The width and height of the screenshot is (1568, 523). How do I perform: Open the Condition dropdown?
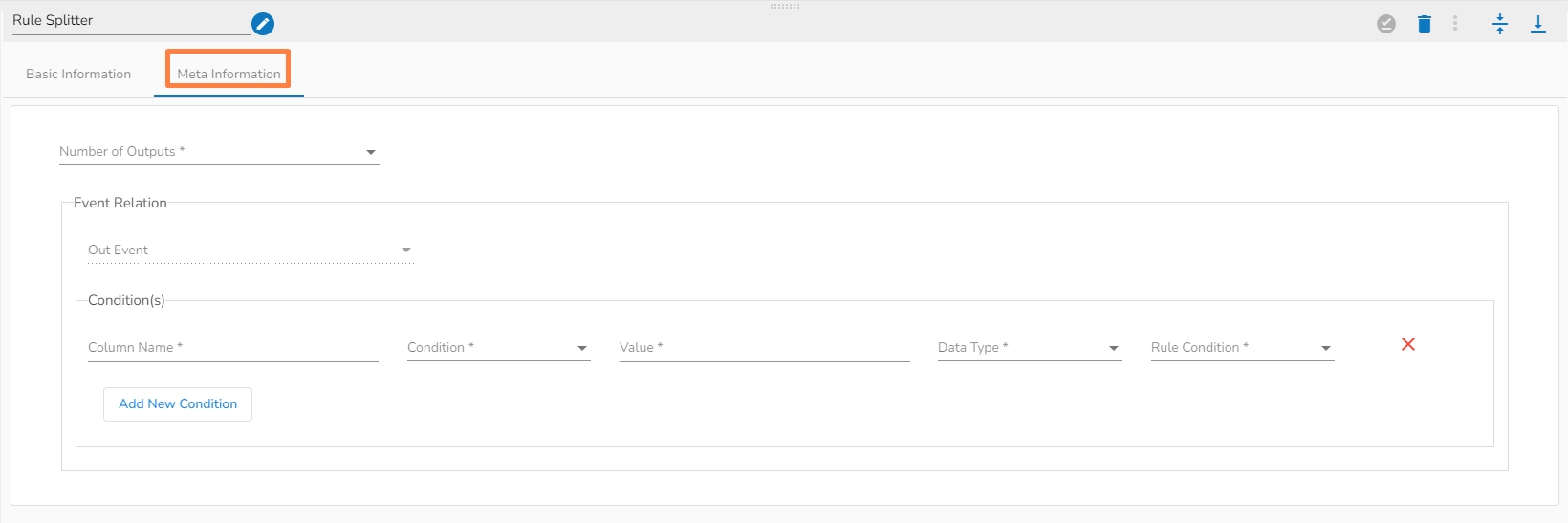click(498, 348)
